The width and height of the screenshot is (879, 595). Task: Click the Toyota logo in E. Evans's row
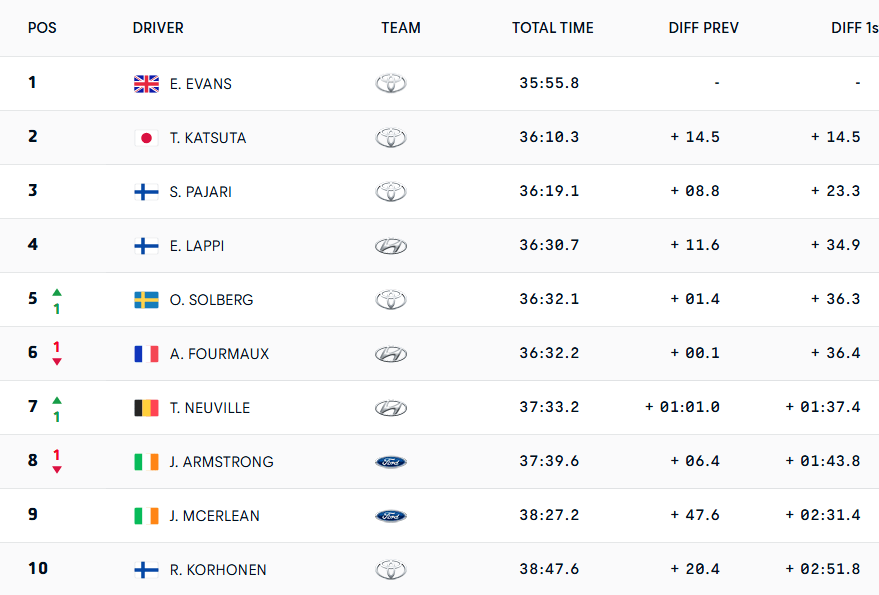click(x=391, y=84)
